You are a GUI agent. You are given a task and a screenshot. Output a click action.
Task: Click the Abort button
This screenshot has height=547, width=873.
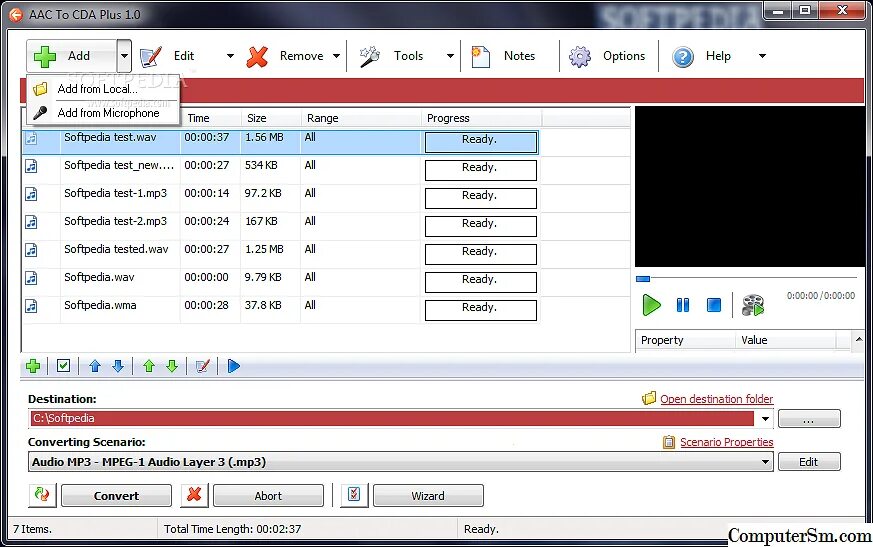[x=268, y=496]
